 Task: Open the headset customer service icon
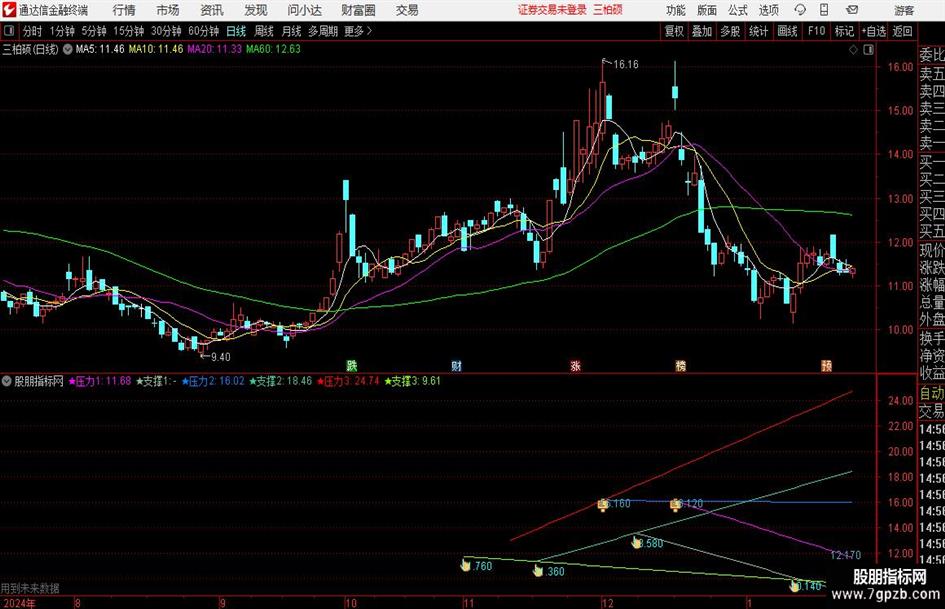pos(800,10)
